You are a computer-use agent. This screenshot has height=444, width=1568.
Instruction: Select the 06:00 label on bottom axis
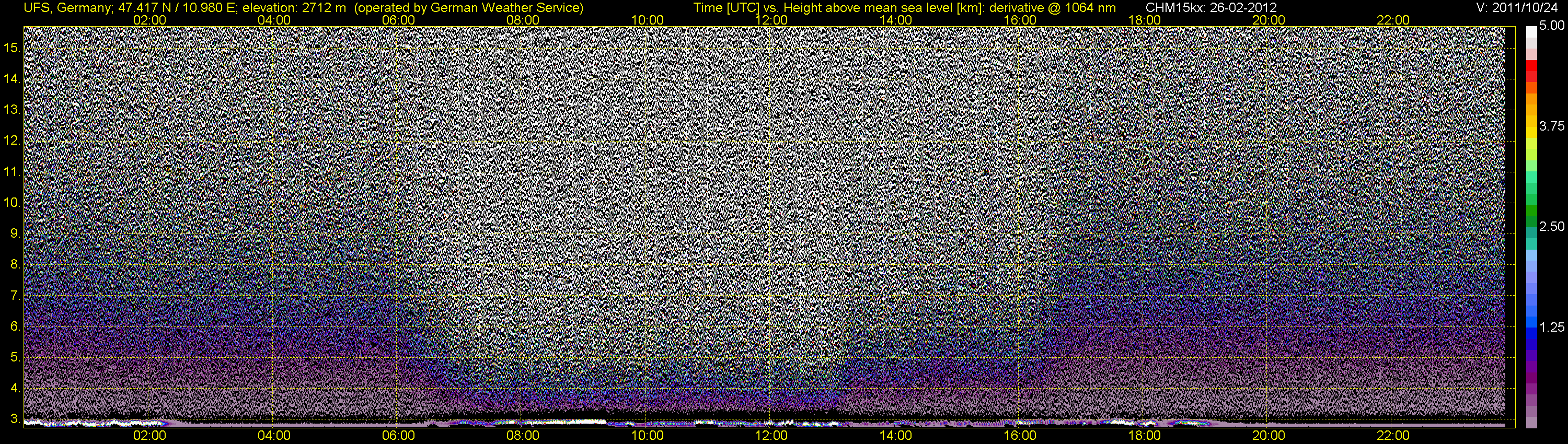pos(399,436)
